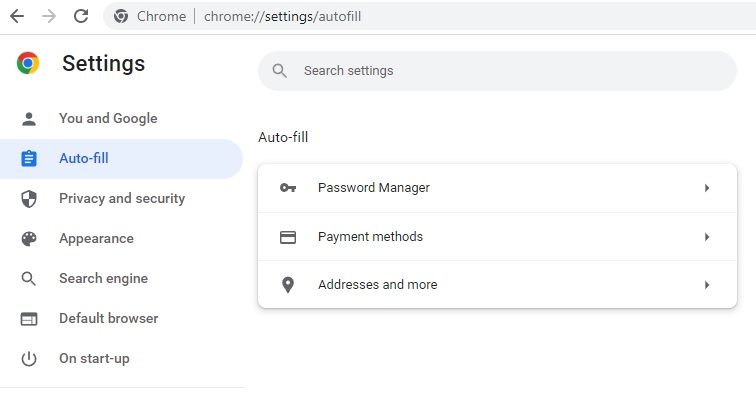Image resolution: width=756 pixels, height=401 pixels.
Task: Click the browser back arrow
Action: point(16,16)
